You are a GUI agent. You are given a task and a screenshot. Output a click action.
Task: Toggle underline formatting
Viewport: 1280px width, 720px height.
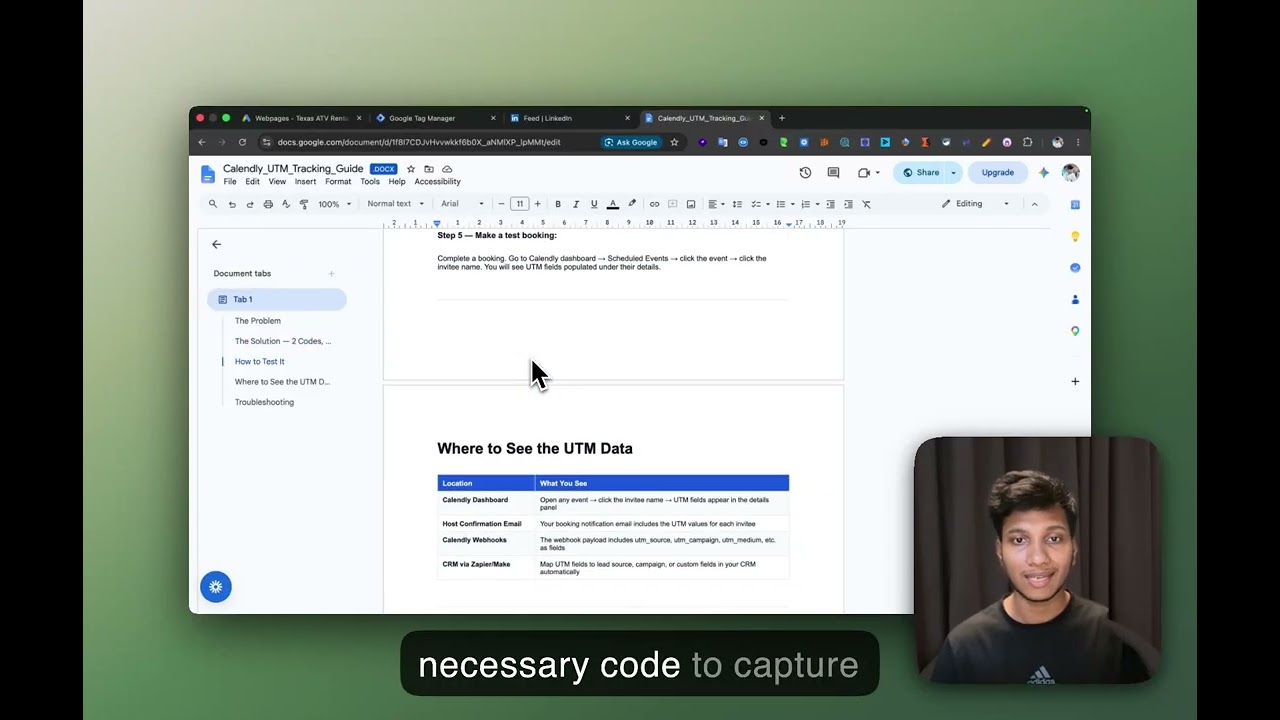(594, 204)
